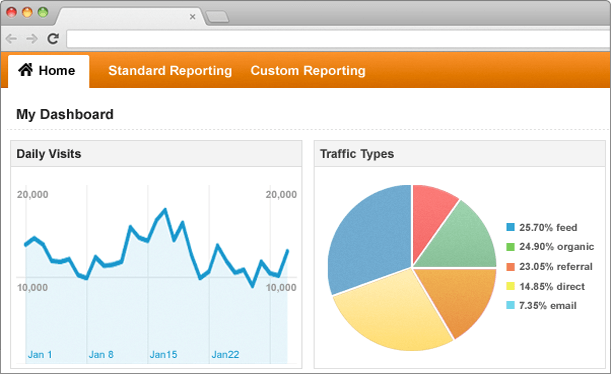611x374 pixels.
Task: Click the browser forward arrow
Action: coord(32,39)
